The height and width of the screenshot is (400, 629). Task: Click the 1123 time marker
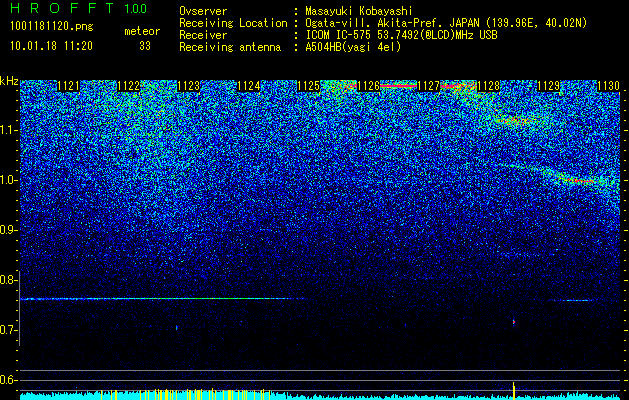coord(188,86)
